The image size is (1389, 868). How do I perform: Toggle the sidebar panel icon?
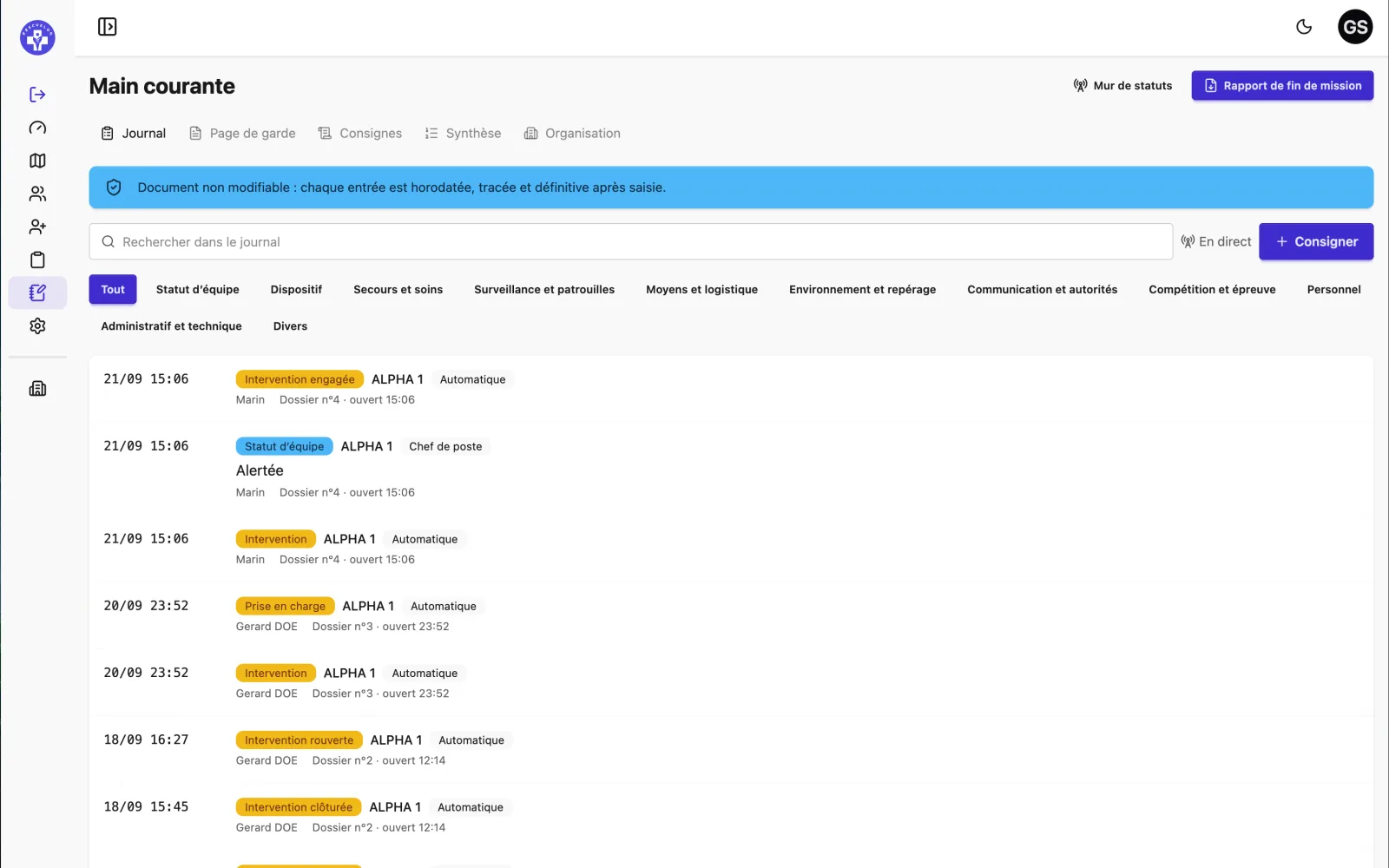[x=108, y=27]
